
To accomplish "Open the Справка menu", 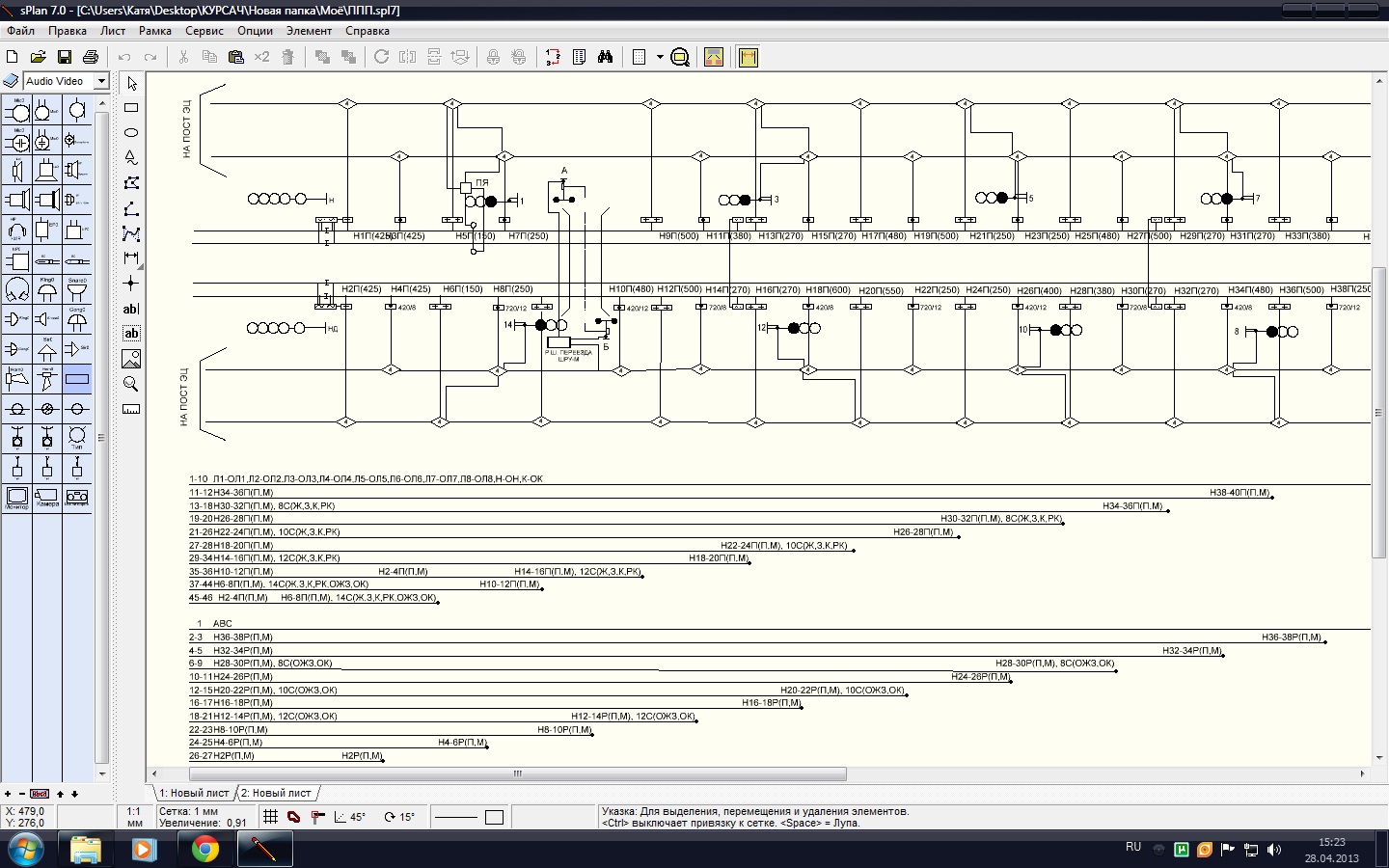I will tap(368, 31).
